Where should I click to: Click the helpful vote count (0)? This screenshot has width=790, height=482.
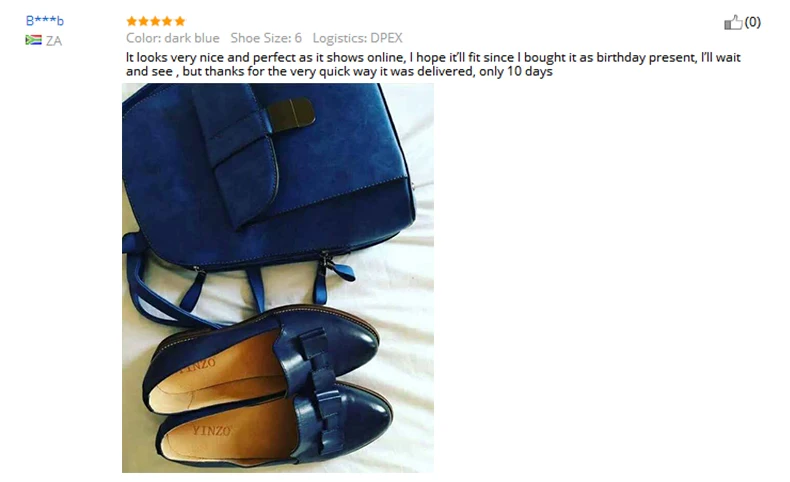pyautogui.click(x=753, y=22)
